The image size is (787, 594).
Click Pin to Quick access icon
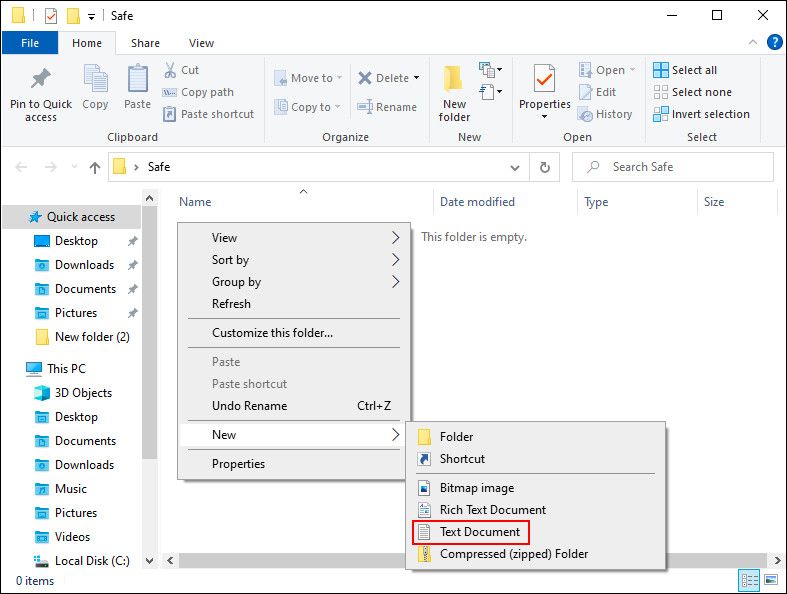[41, 79]
